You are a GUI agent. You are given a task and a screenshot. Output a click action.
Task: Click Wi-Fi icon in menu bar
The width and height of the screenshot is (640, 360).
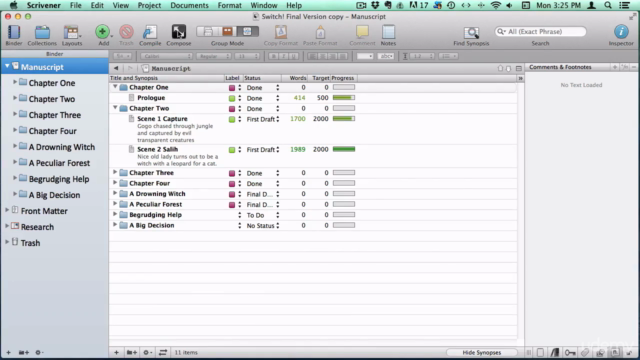click(496, 5)
